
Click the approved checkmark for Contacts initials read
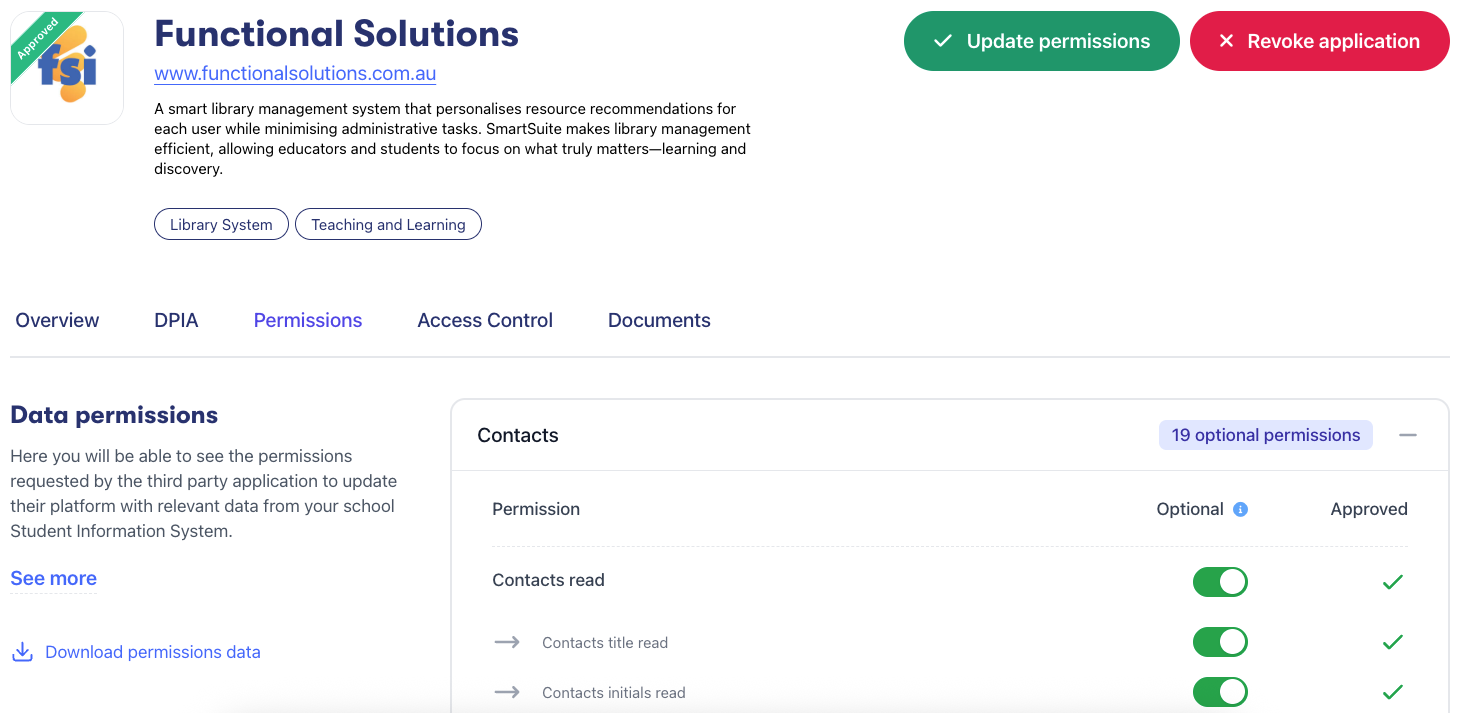click(x=1392, y=691)
